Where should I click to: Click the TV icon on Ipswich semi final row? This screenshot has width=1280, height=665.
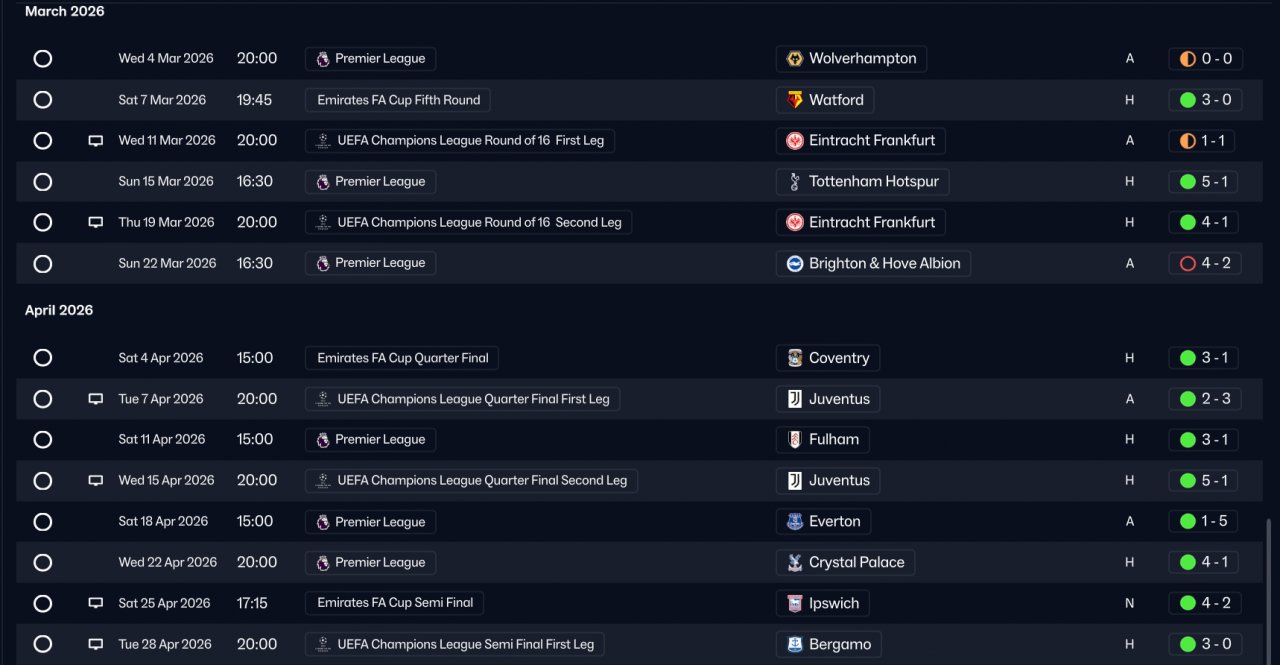[96, 604]
